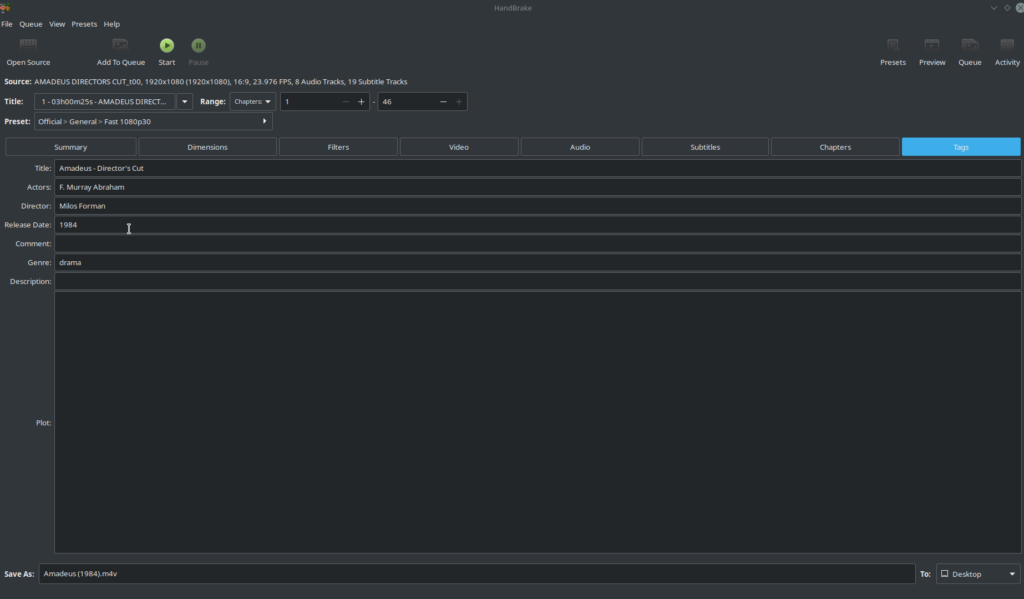Screen dimensions: 1024x599
Task: Click the HandBrake app icon in title bar
Action: [5, 7]
